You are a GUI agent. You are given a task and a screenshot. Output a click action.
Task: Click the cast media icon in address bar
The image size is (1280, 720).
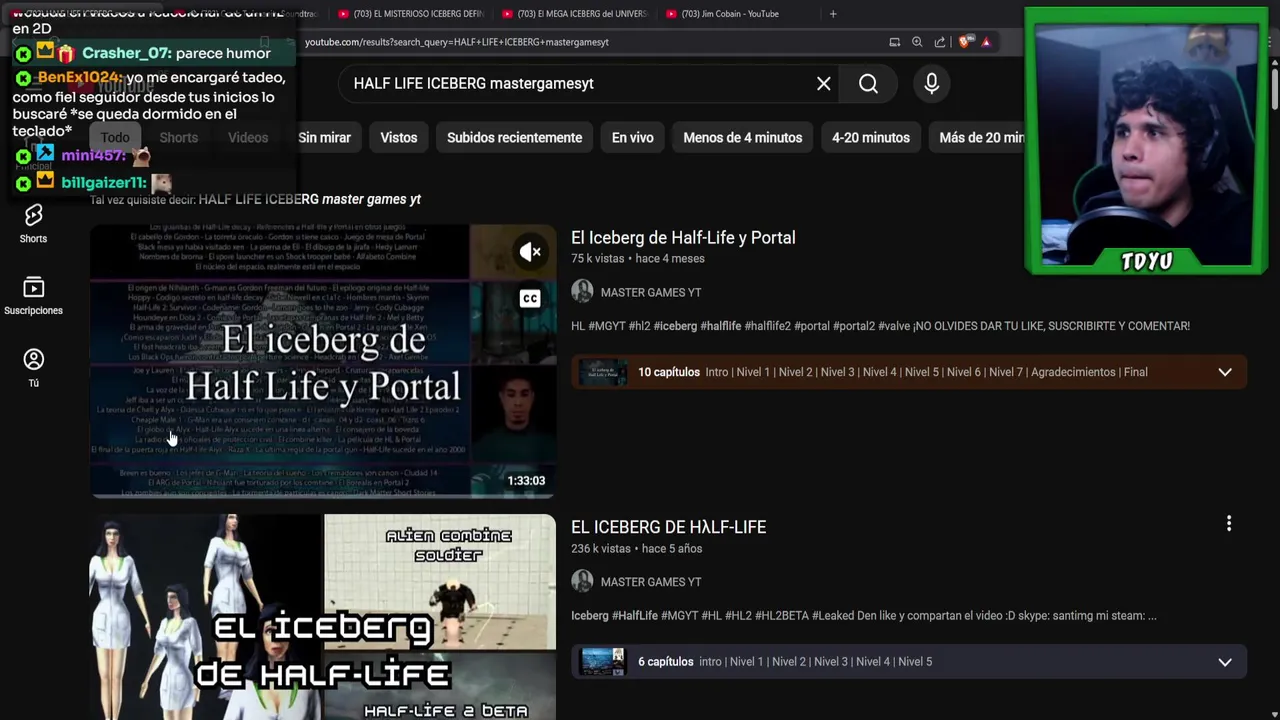click(894, 42)
